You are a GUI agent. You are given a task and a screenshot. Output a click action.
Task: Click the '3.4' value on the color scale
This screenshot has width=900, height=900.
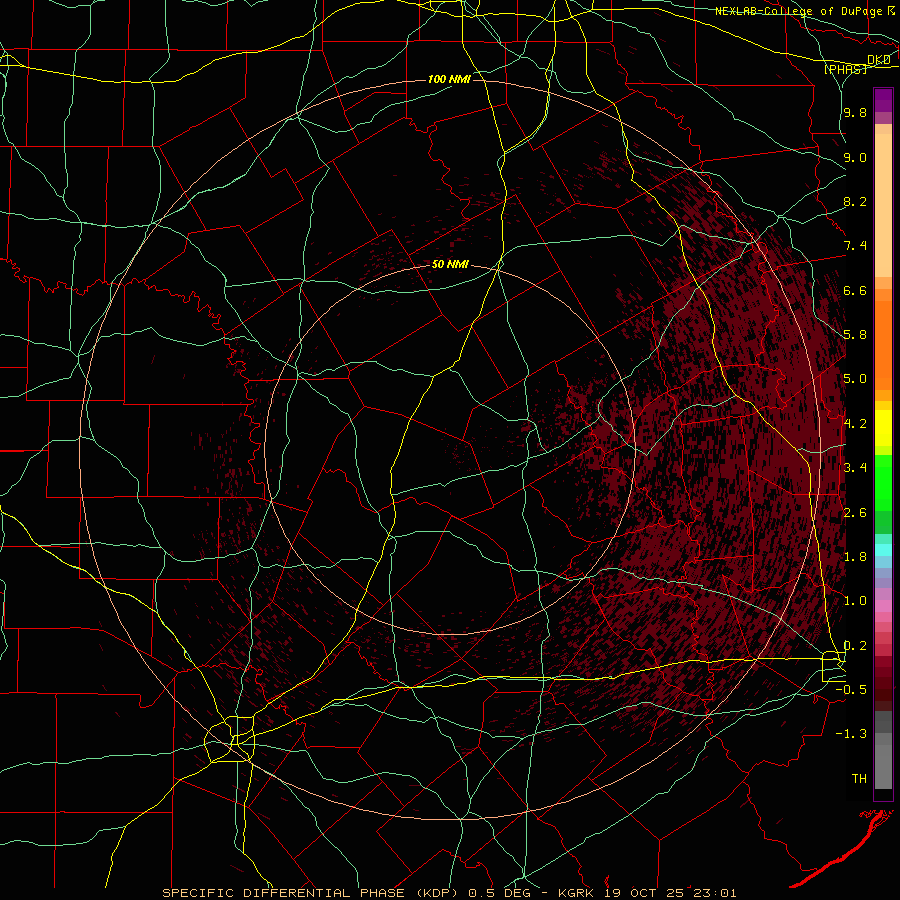(x=855, y=468)
